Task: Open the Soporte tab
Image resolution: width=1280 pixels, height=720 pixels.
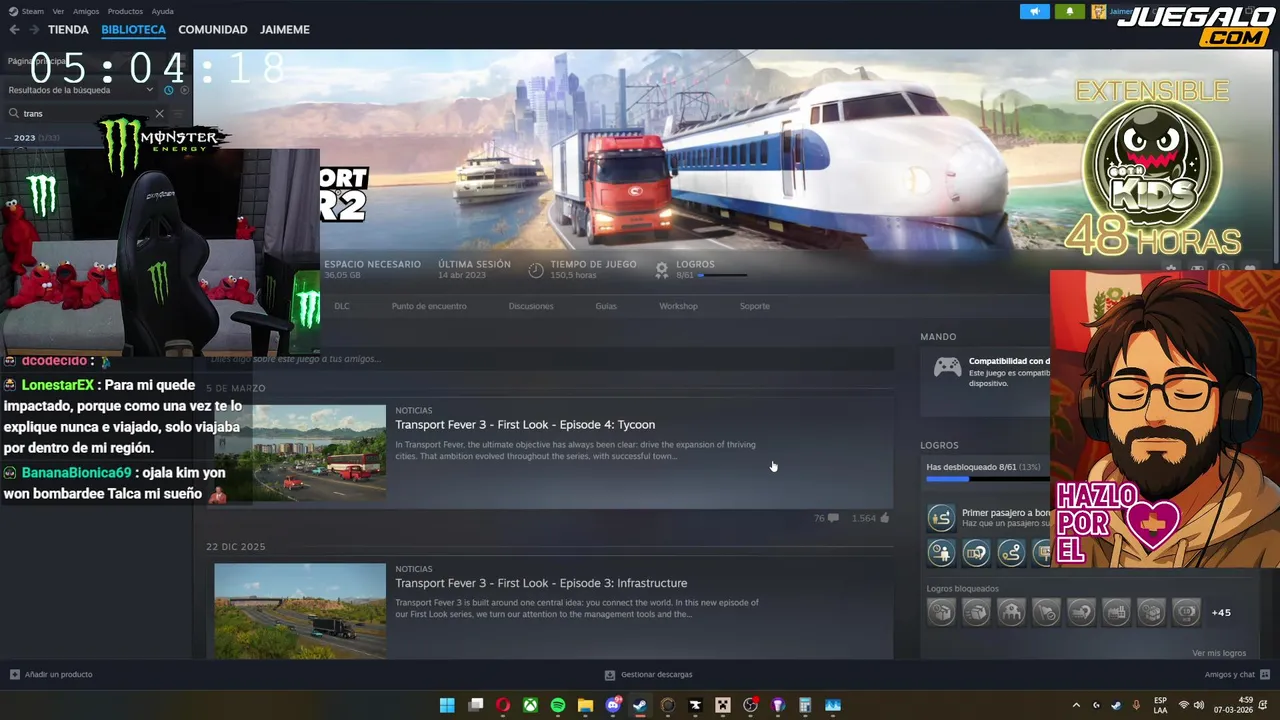Action: (x=755, y=306)
